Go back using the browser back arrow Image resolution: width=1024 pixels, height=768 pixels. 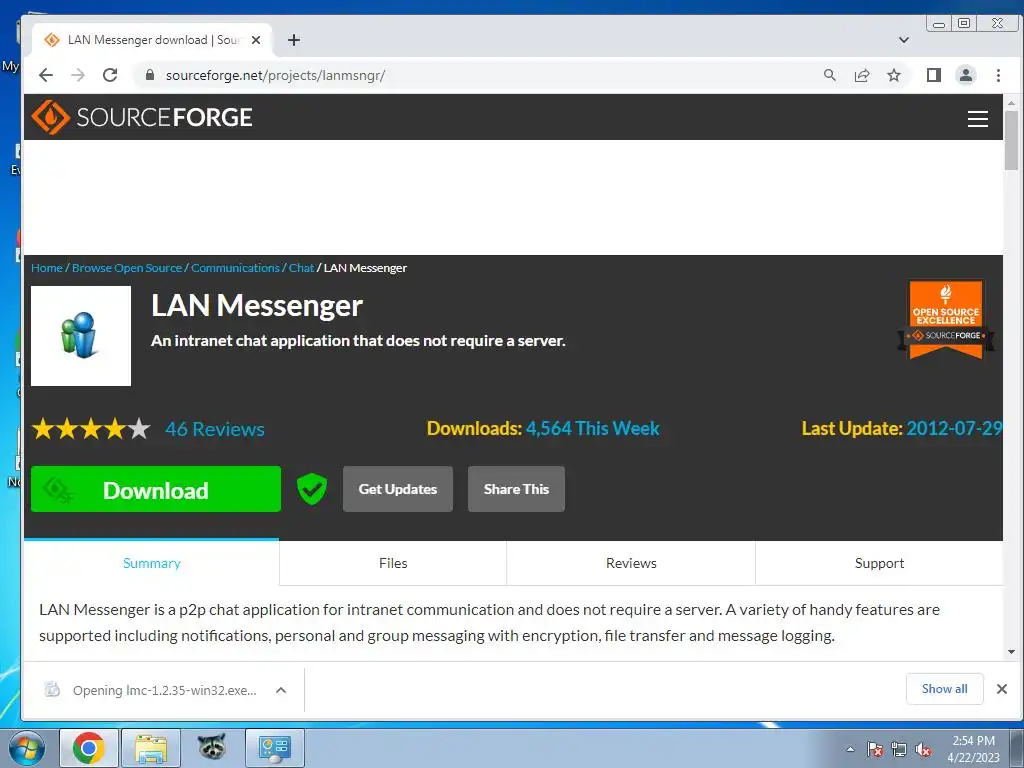click(x=46, y=75)
